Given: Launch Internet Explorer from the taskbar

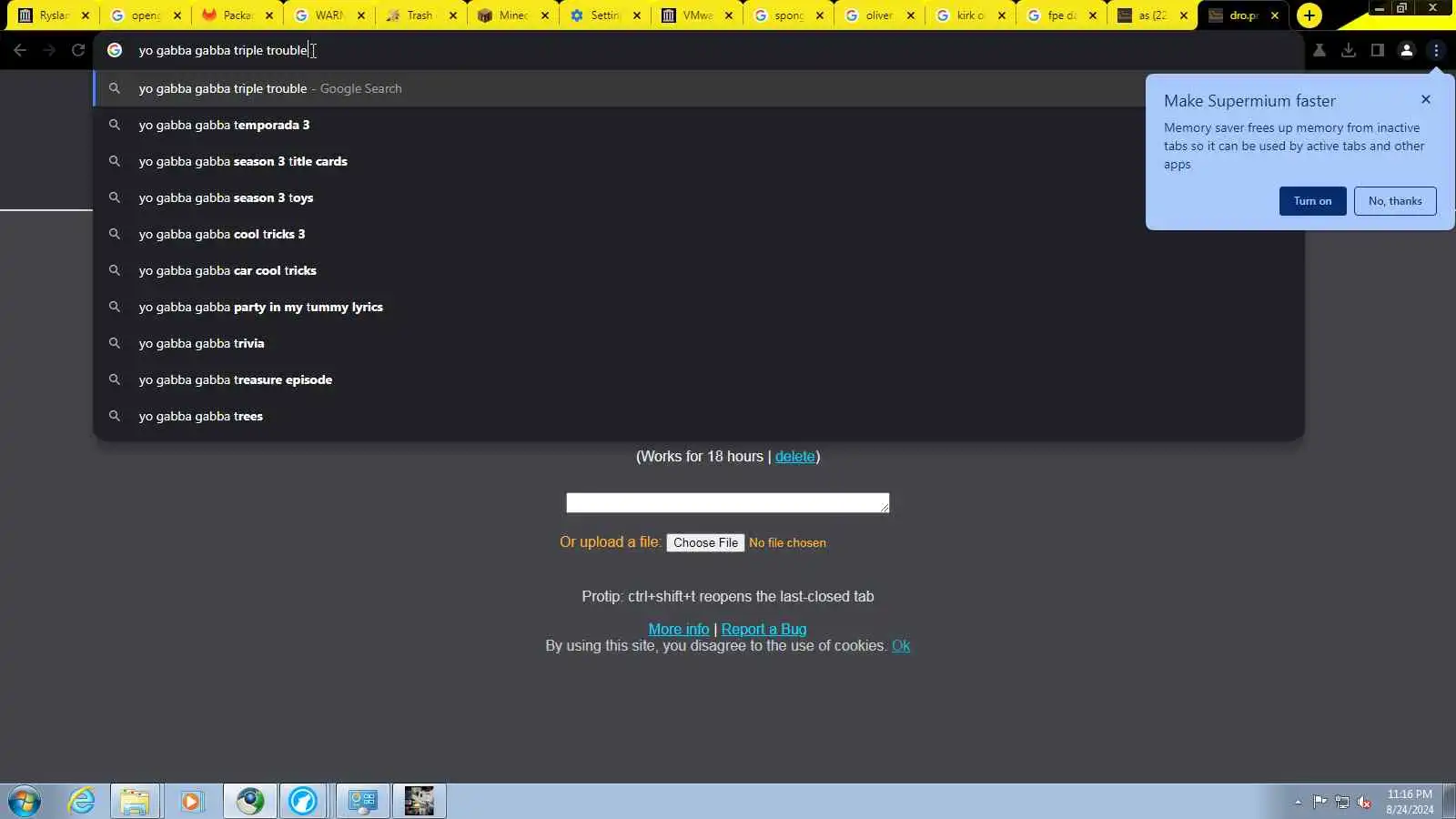Looking at the screenshot, I should click(x=82, y=802).
